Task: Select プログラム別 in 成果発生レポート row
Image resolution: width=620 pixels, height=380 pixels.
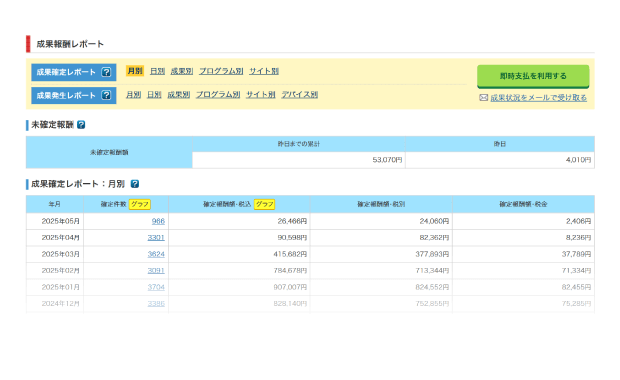Action: tap(218, 95)
